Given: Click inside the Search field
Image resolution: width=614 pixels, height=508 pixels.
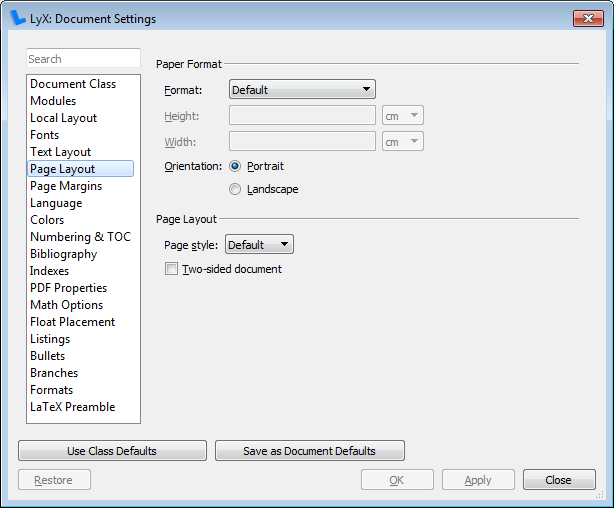Looking at the screenshot, I should point(83,58).
